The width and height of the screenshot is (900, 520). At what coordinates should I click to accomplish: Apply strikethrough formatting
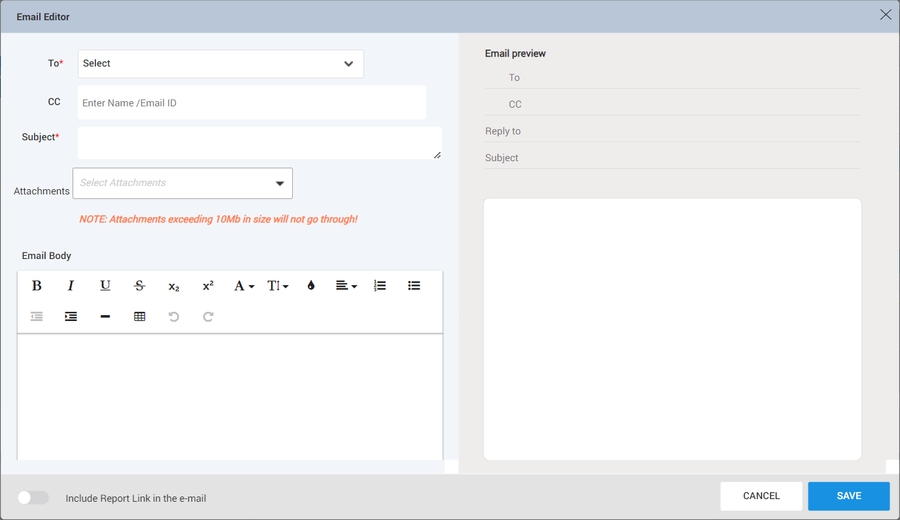(139, 286)
